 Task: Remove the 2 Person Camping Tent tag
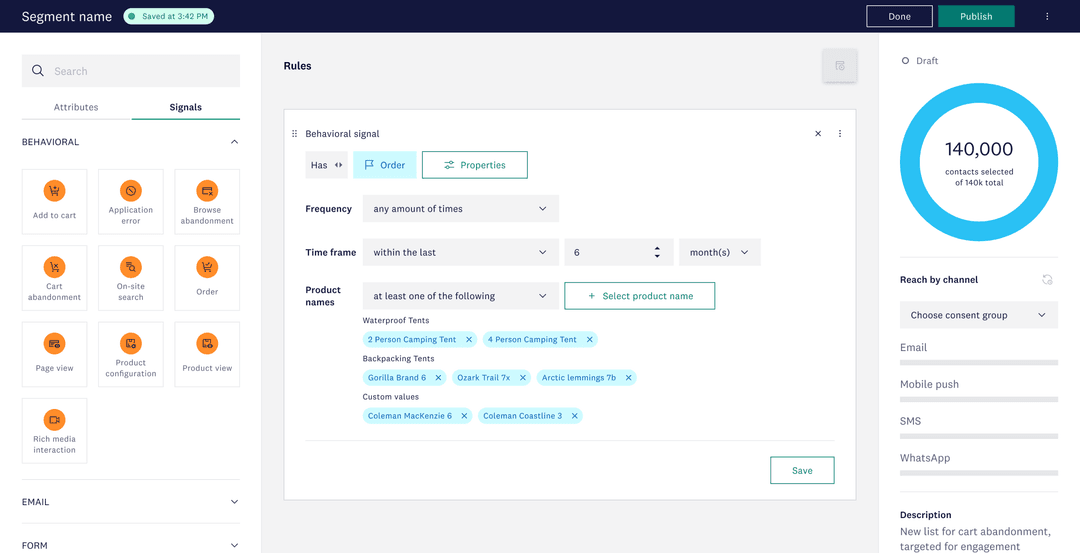coord(469,340)
